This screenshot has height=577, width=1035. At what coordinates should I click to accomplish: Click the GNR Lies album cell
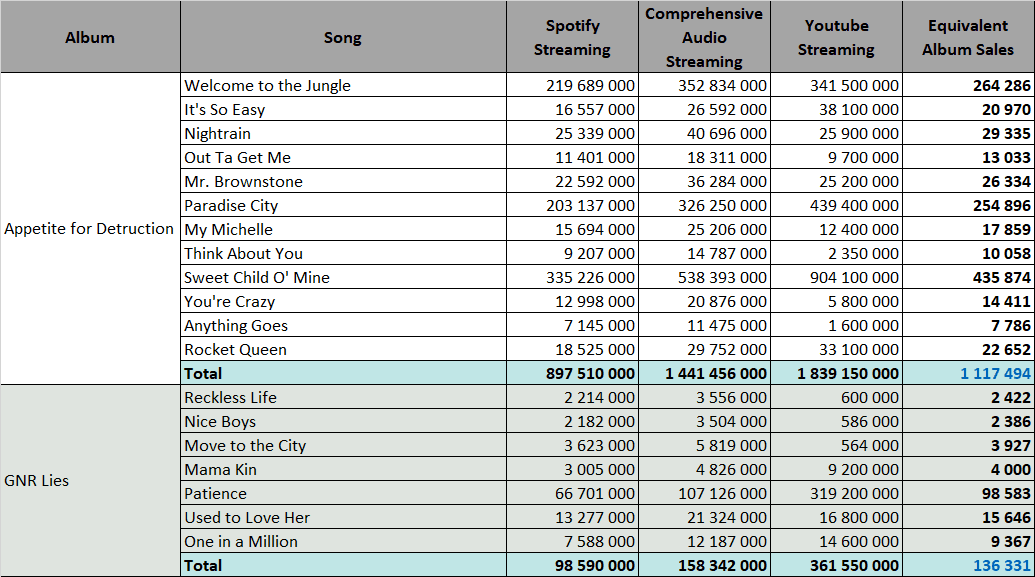point(90,481)
